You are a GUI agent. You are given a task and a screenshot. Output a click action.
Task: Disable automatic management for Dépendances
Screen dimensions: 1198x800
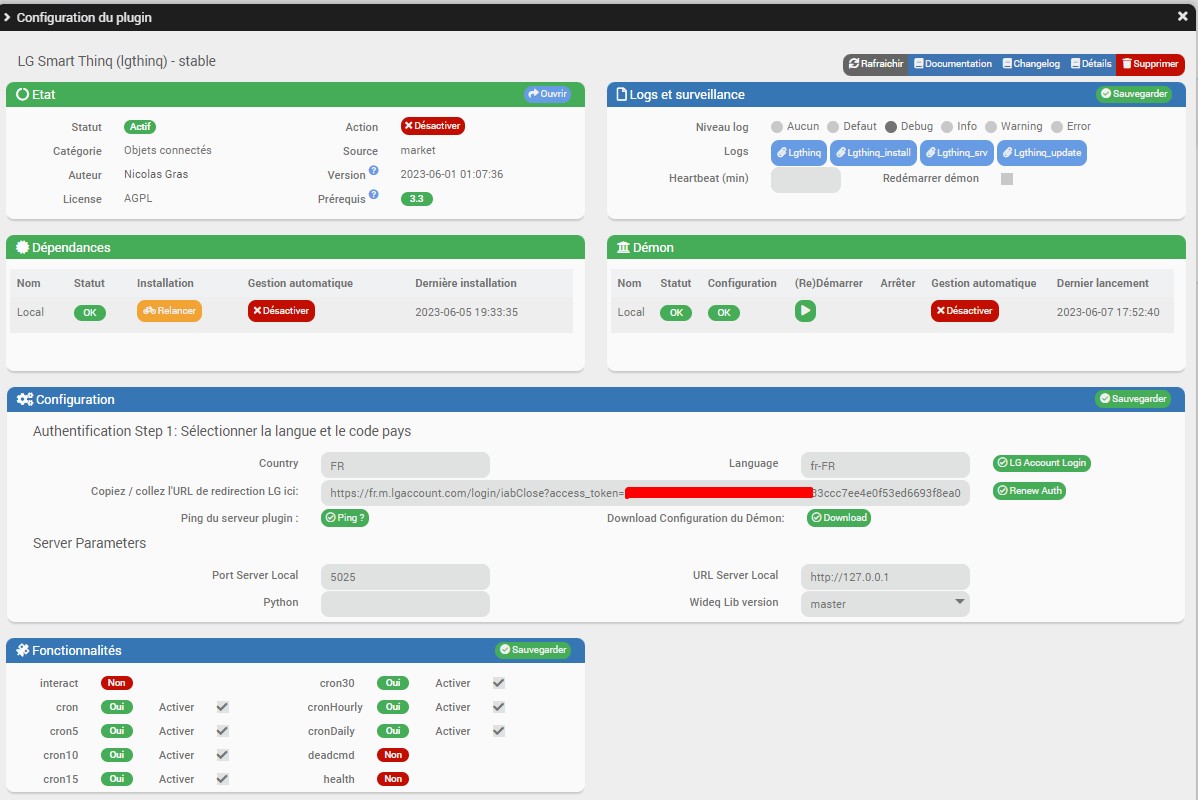coord(281,311)
